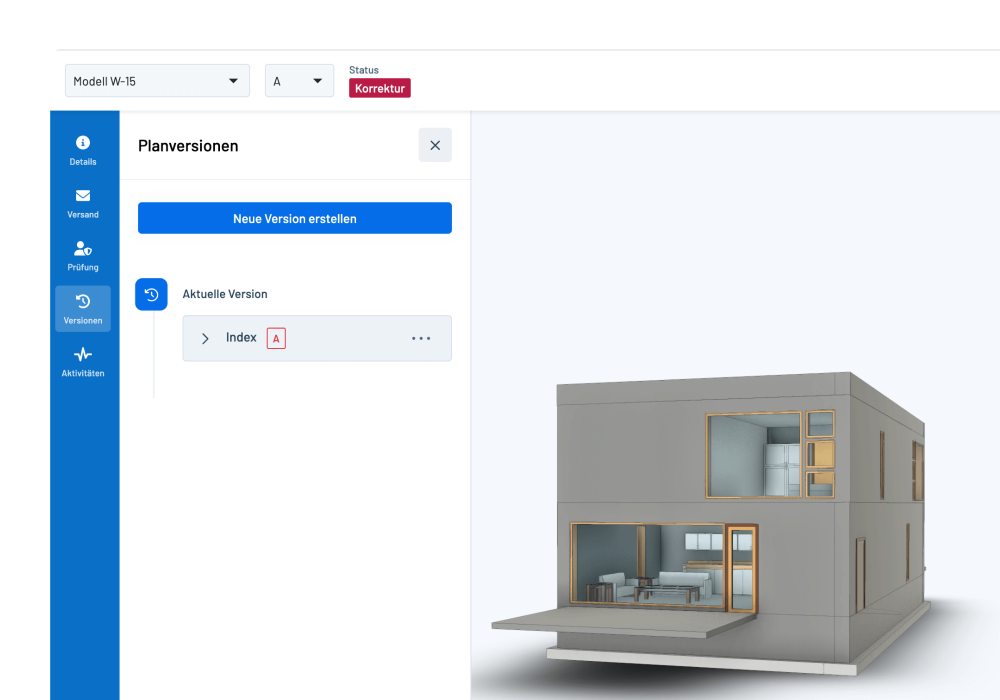The image size is (1000, 700).
Task: Switch to the Versionen history sidebar item
Action: coord(83,302)
